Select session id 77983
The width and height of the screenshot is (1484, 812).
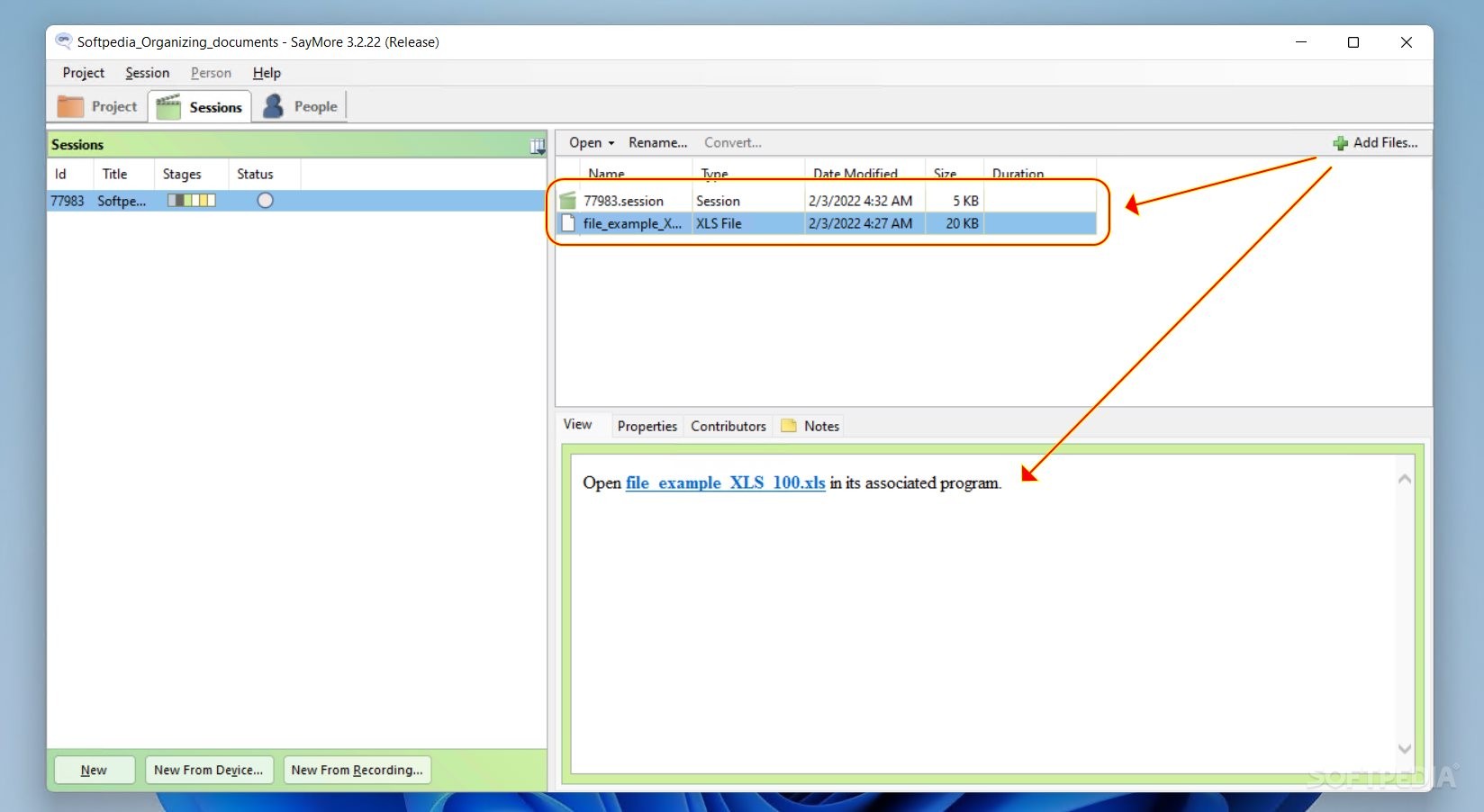click(68, 201)
